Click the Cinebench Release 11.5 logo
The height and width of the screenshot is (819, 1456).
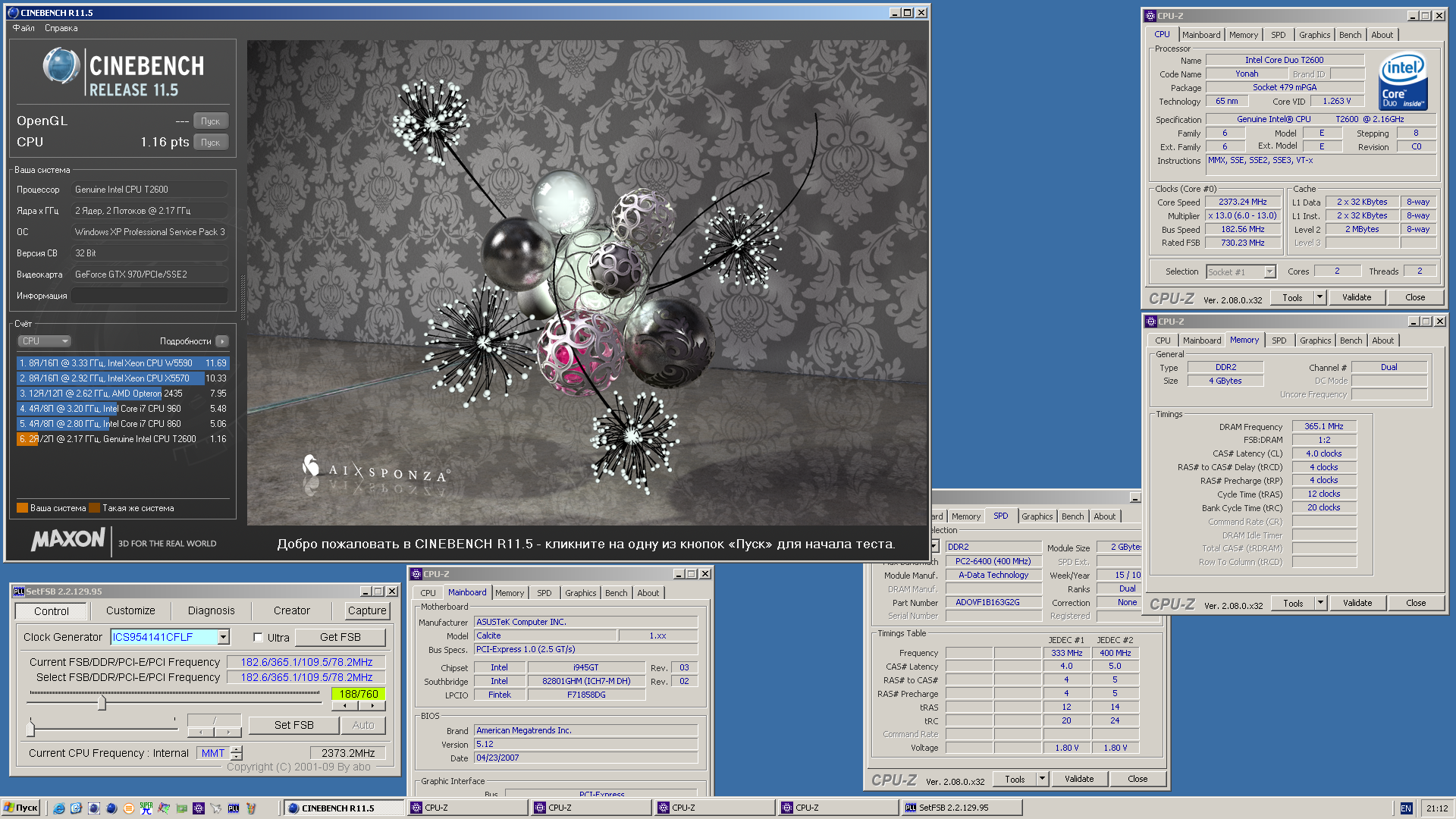123,72
